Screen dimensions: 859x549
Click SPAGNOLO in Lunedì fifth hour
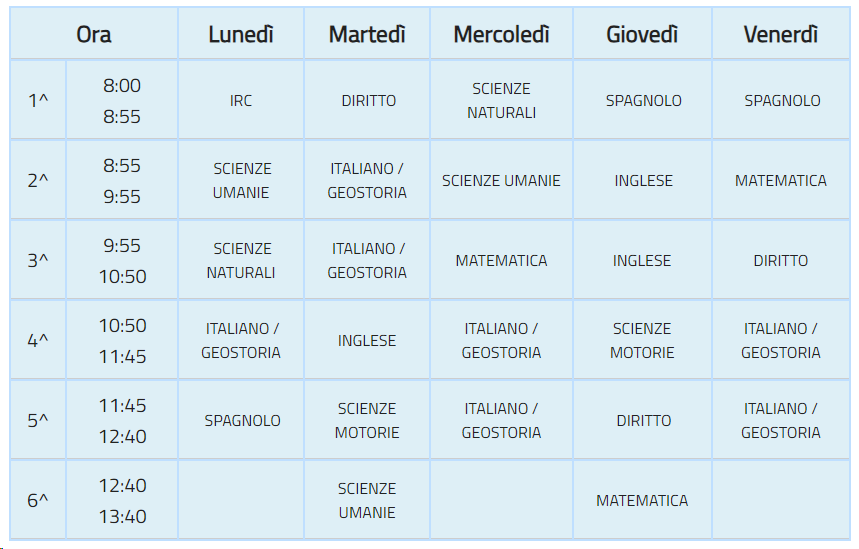240,420
